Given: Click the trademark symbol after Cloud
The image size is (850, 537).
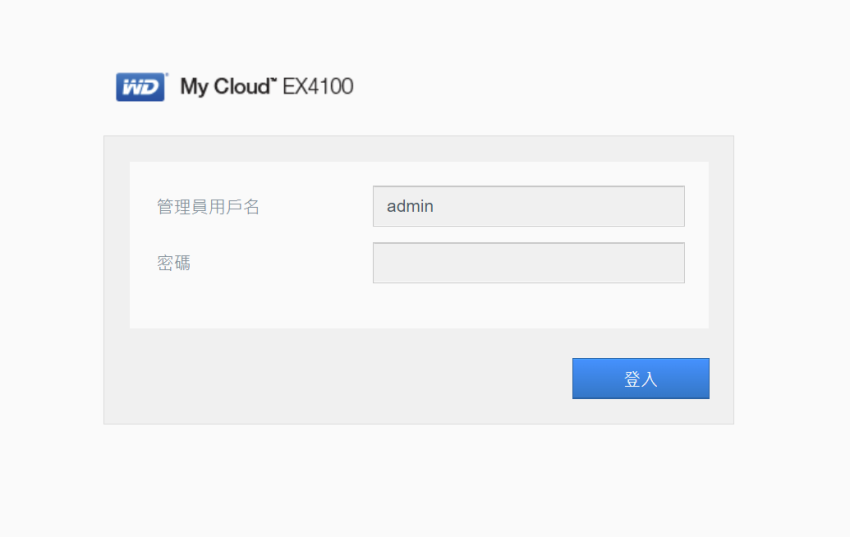Looking at the screenshot, I should pos(274,80).
